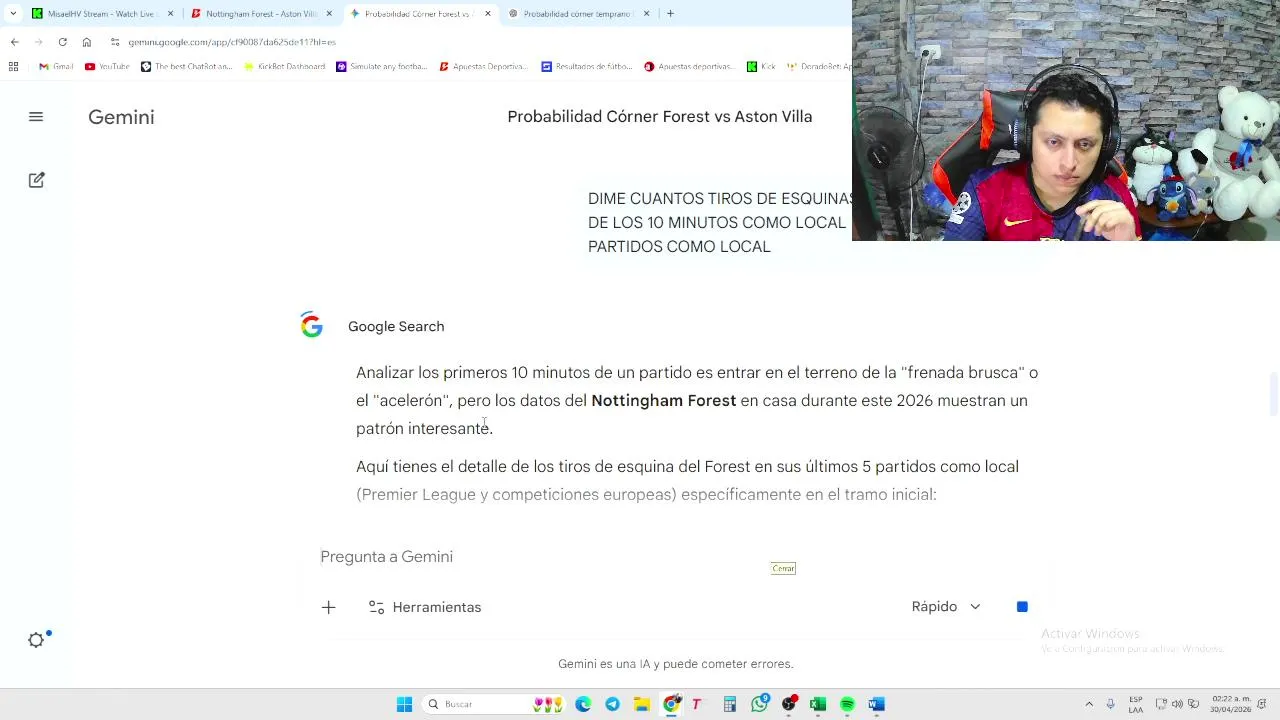The height and width of the screenshot is (720, 1280).
Task: Reload the current page
Action: click(62, 42)
